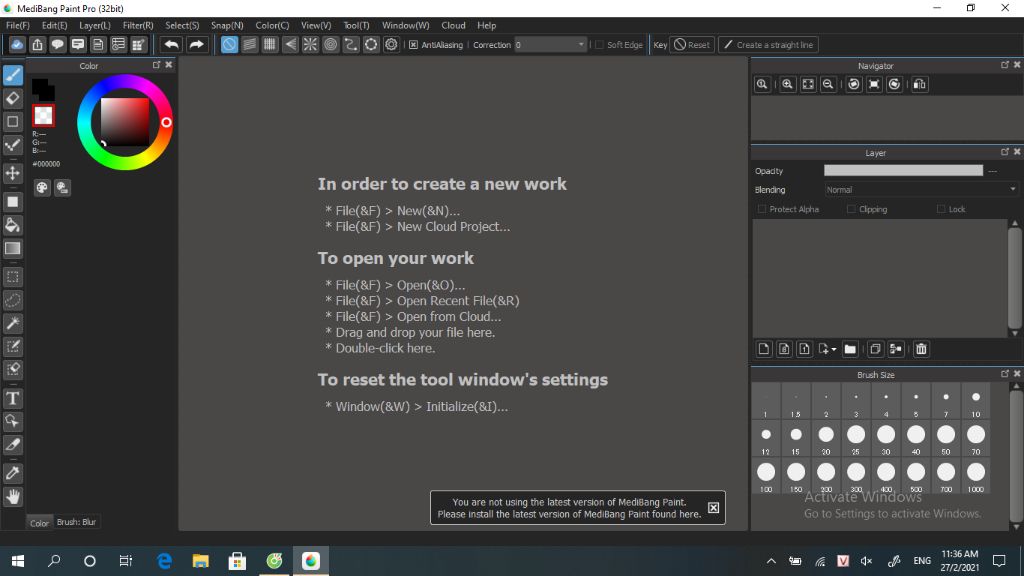The width and height of the screenshot is (1024, 576).
Task: Close the Color panel
Action: [168, 65]
